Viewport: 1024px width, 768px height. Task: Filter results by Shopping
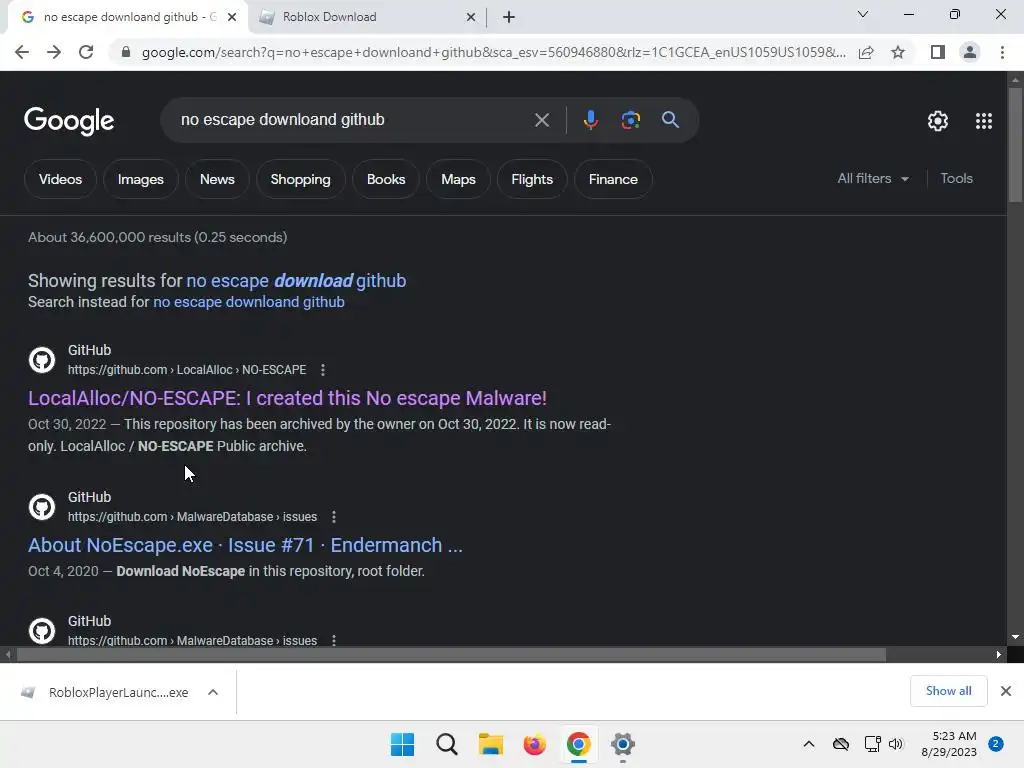coord(300,180)
